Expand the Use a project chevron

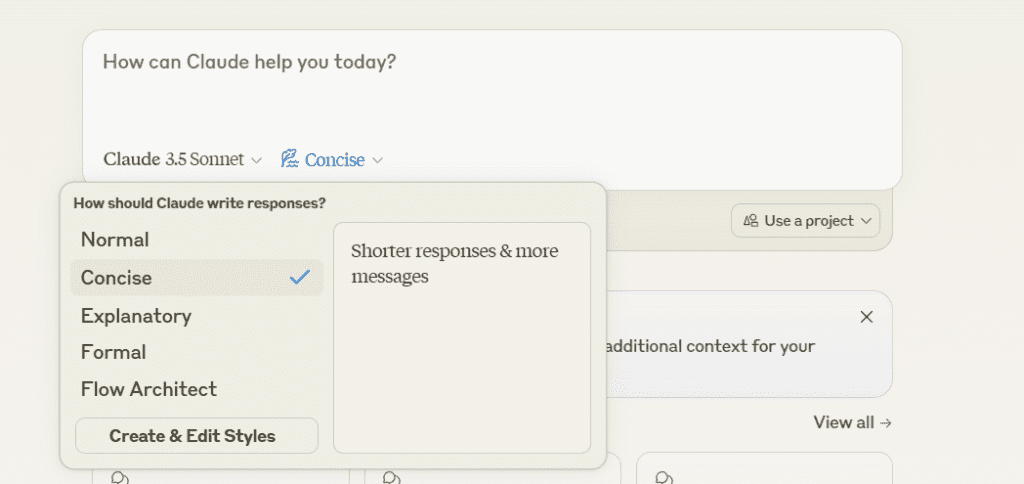tap(866, 221)
